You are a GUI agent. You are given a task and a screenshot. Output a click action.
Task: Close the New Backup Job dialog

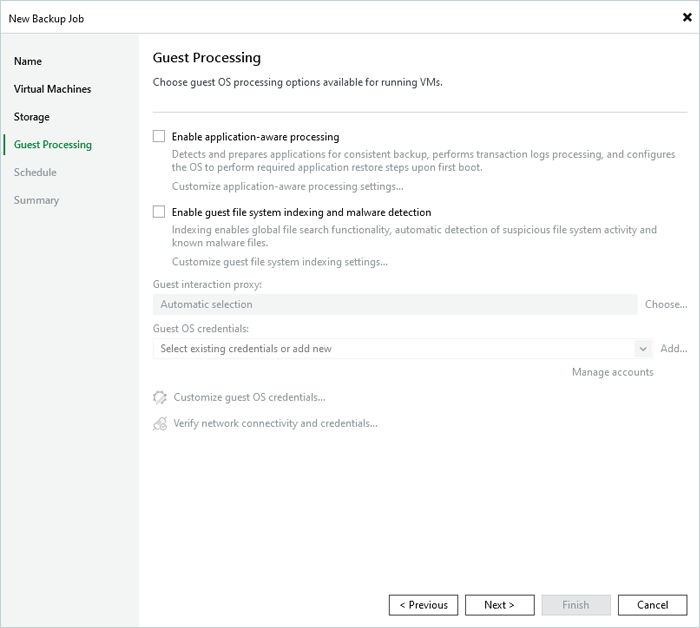687,17
